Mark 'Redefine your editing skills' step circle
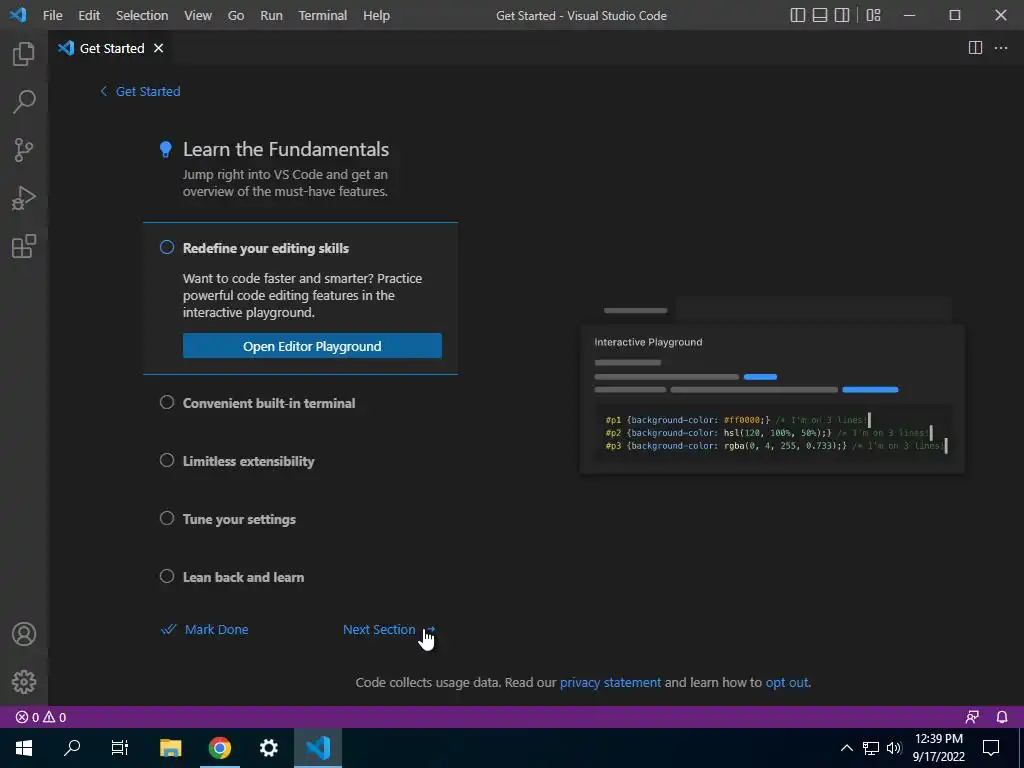 point(167,248)
